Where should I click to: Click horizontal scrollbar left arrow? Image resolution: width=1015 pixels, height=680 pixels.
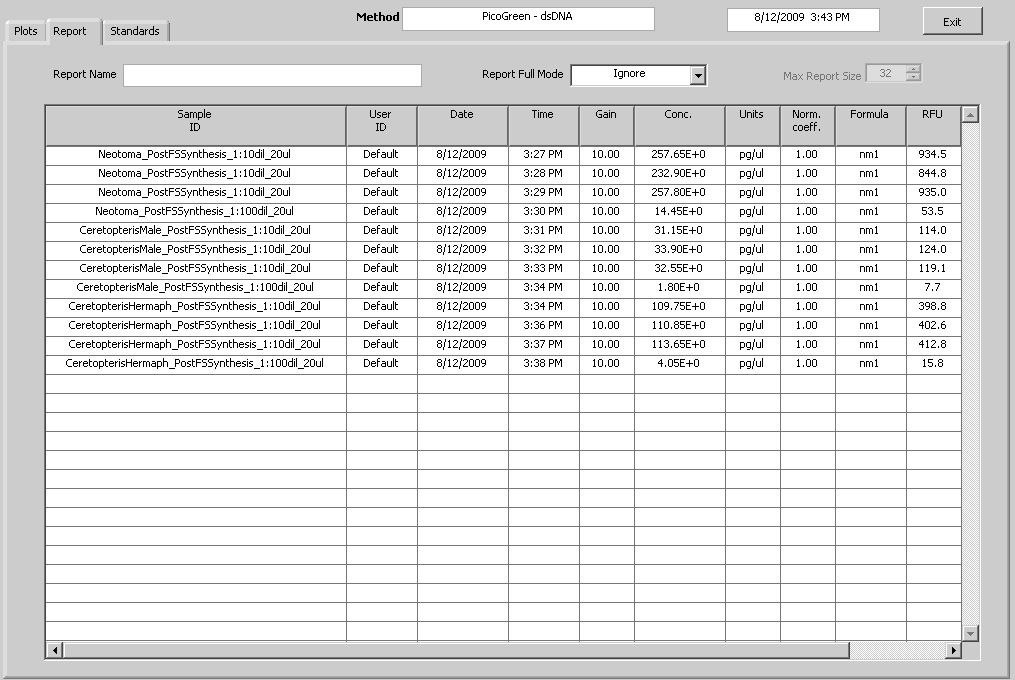(x=55, y=650)
